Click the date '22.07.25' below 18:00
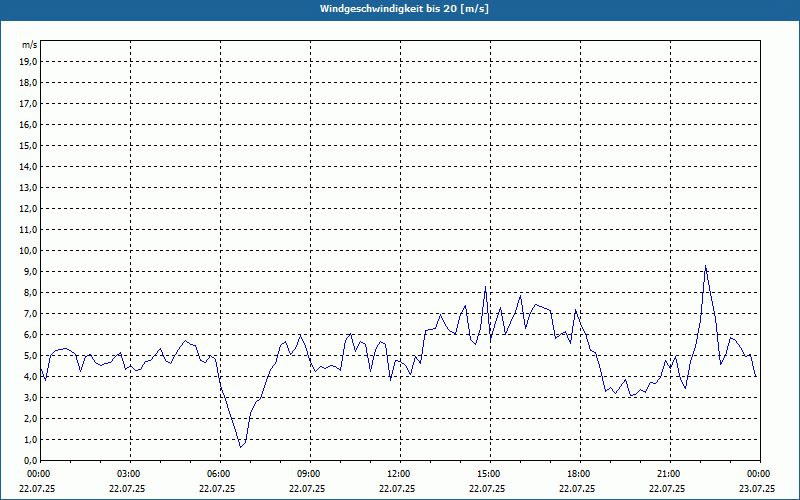 pos(577,488)
